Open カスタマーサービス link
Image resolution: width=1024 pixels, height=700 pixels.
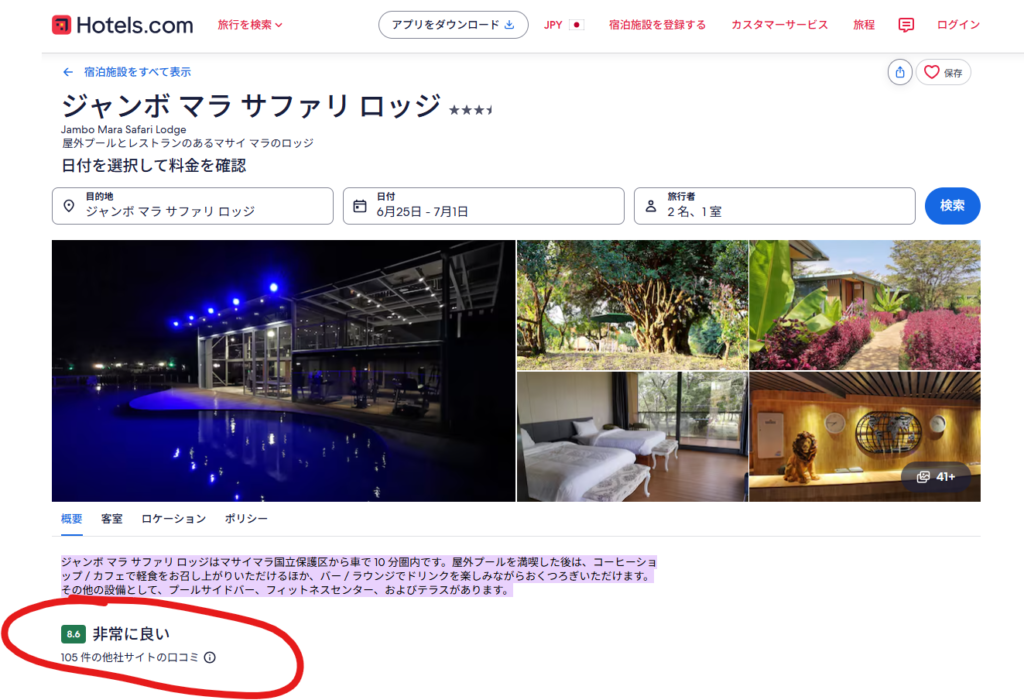(780, 25)
